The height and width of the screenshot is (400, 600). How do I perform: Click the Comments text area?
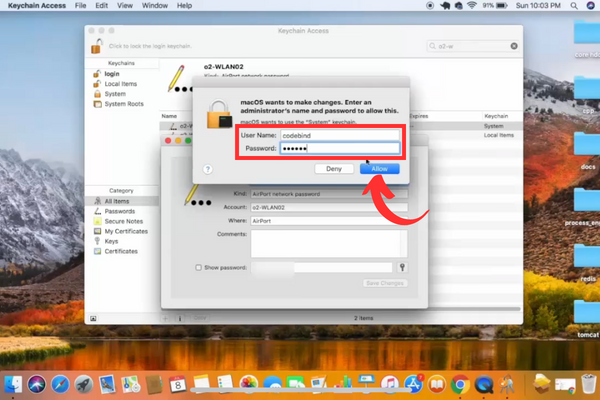(x=329, y=243)
